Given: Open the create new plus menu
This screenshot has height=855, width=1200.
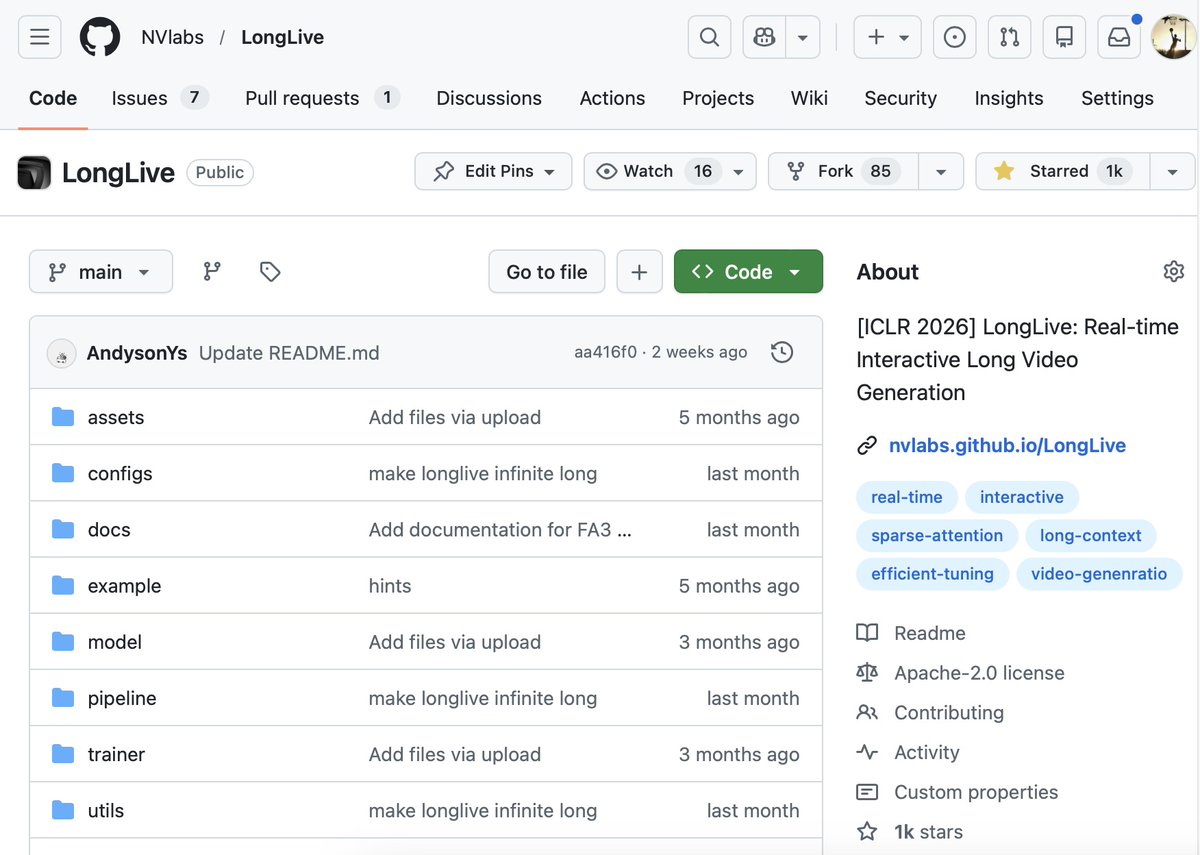Looking at the screenshot, I should pyautogui.click(x=887, y=37).
